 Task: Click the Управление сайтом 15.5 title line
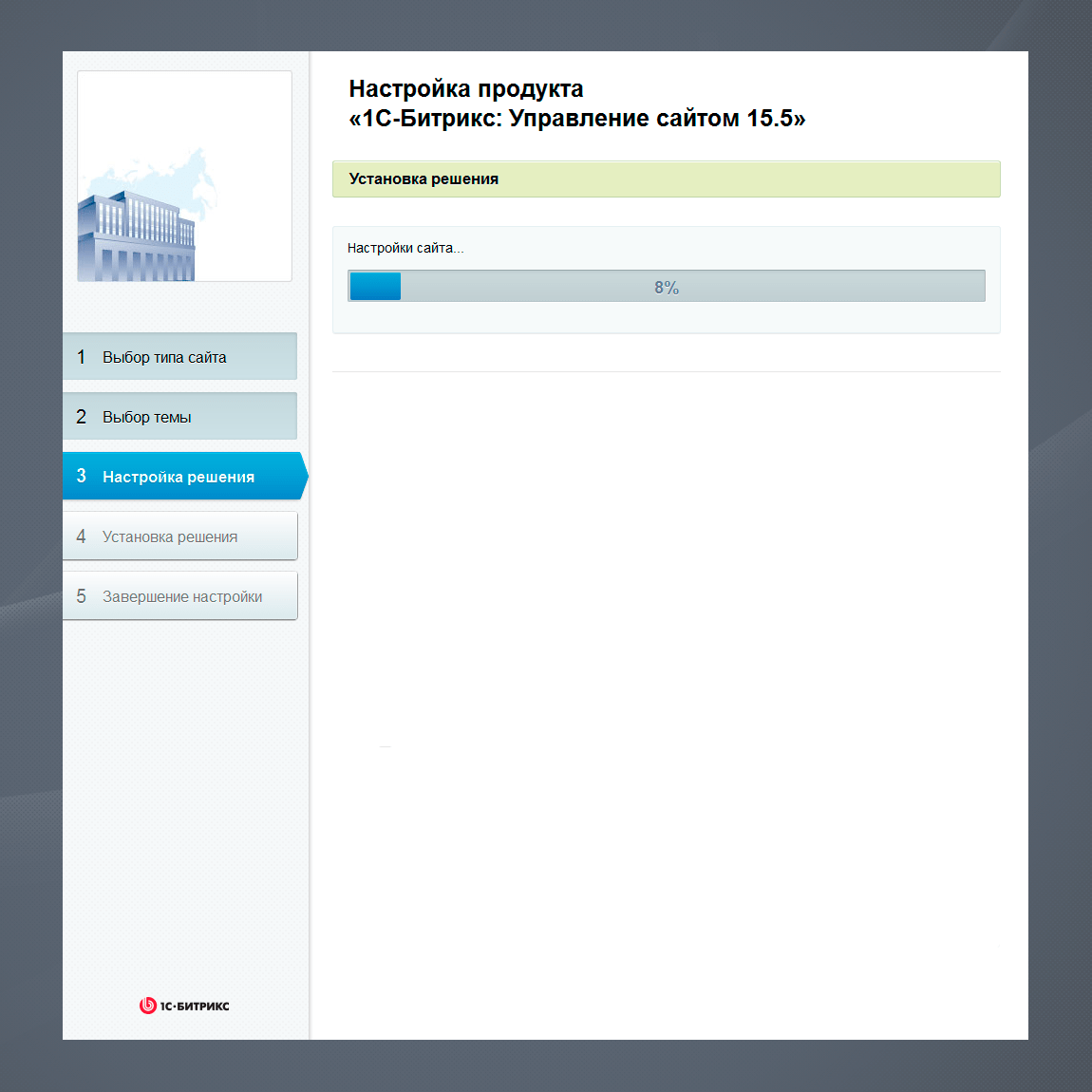pos(577,119)
